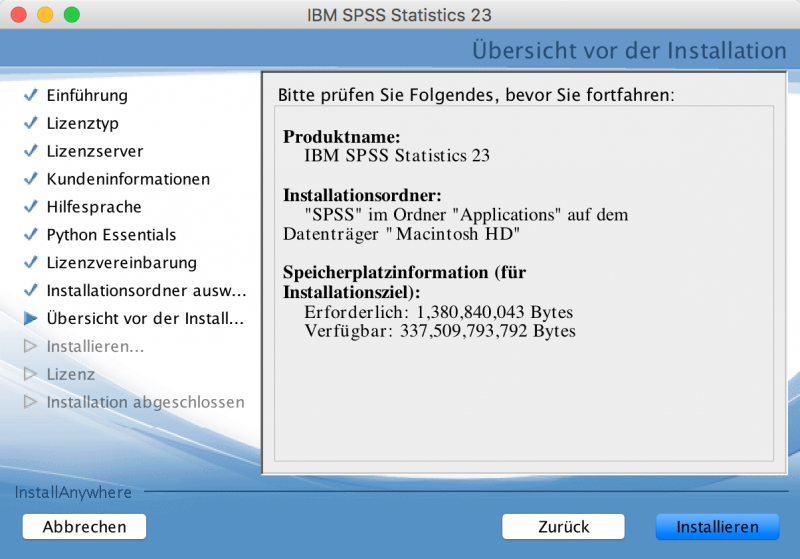This screenshot has width=800, height=559.
Task: Close the installer with the red button
Action: coord(19,15)
